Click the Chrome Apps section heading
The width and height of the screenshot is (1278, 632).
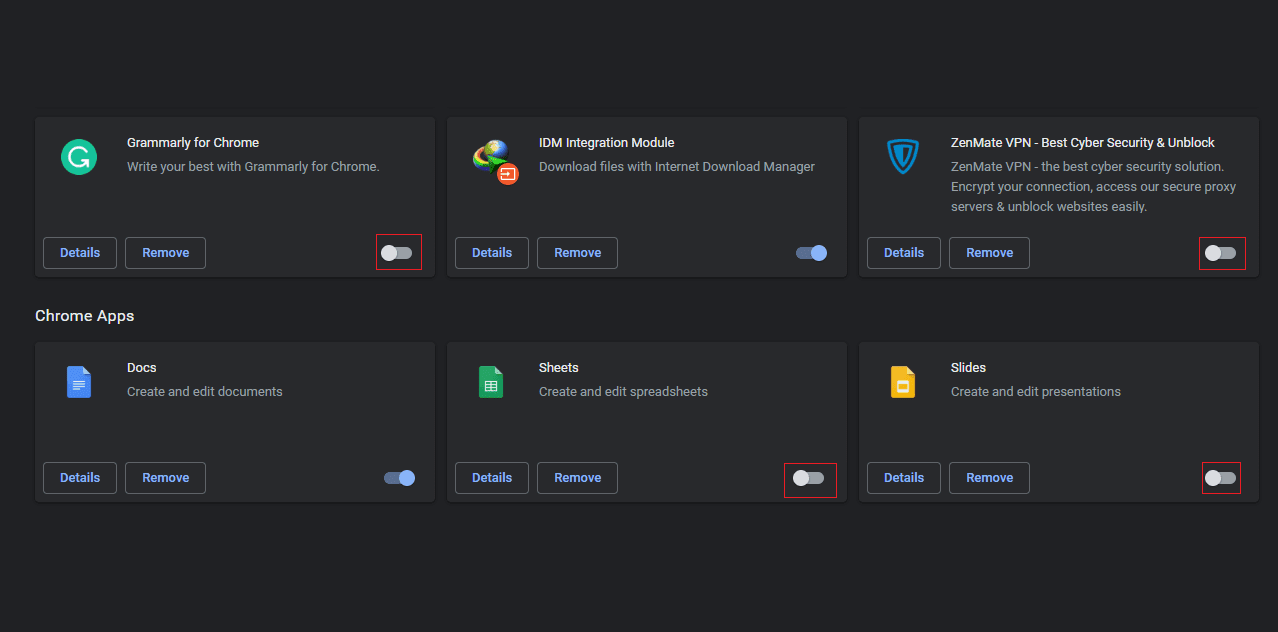[x=85, y=316]
